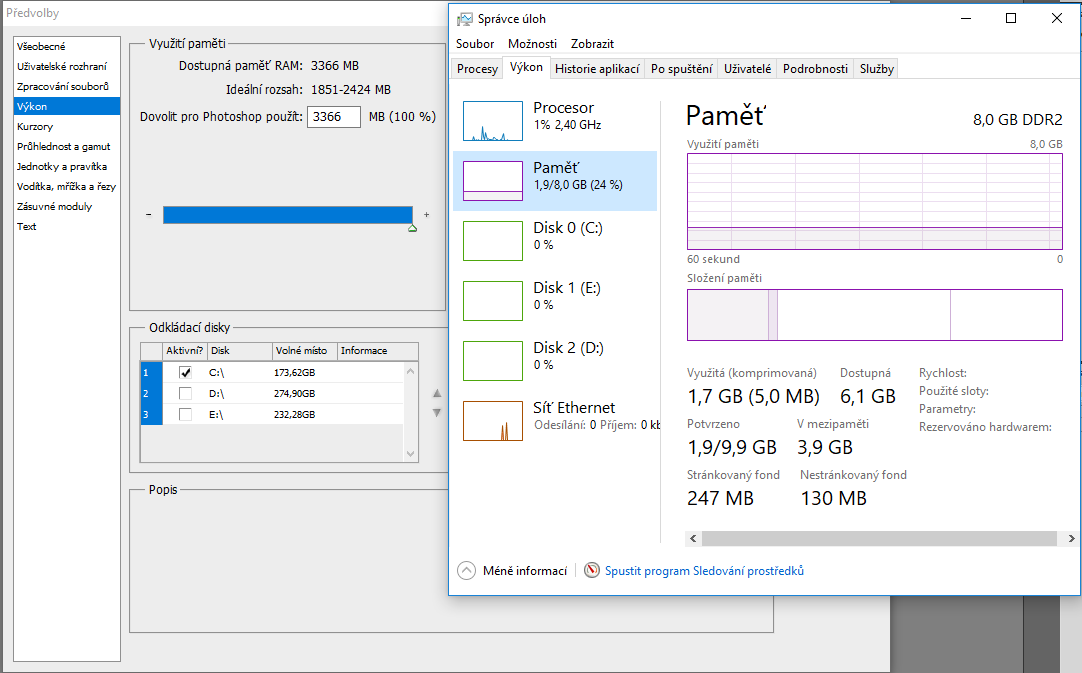Move scratch disk up with arrow

coord(436,394)
